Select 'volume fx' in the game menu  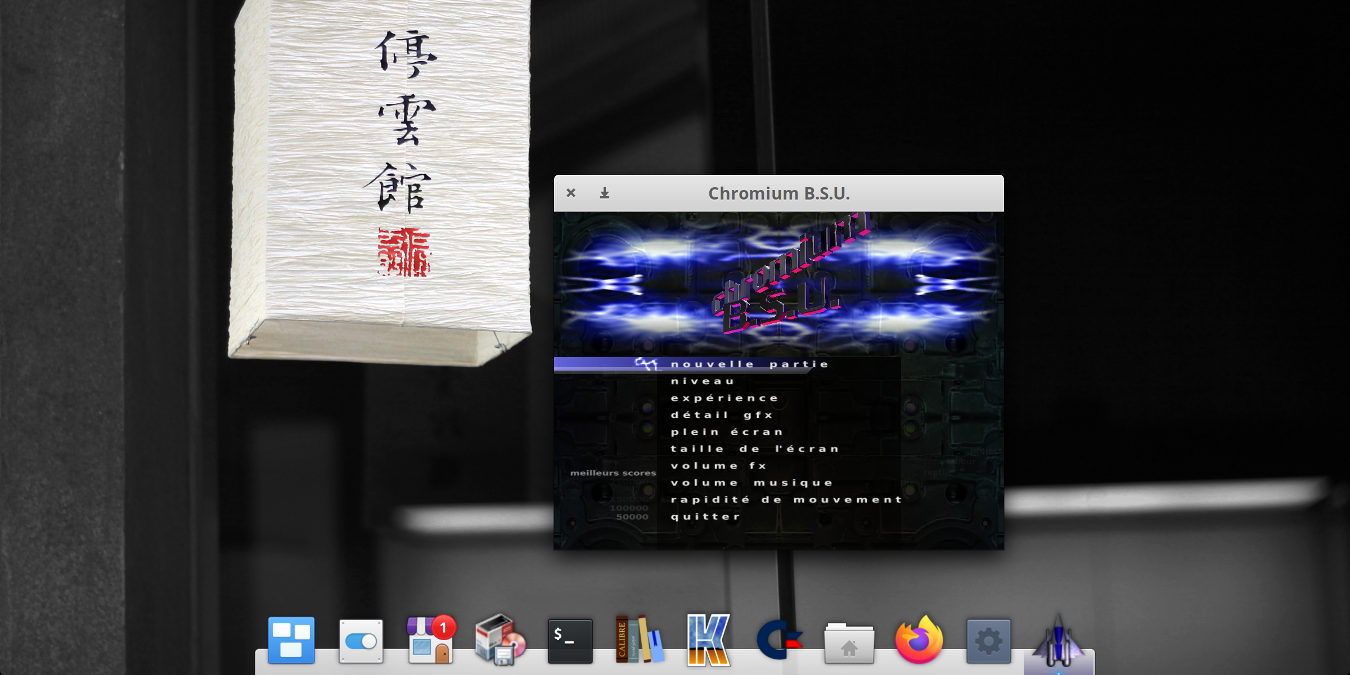click(718, 466)
